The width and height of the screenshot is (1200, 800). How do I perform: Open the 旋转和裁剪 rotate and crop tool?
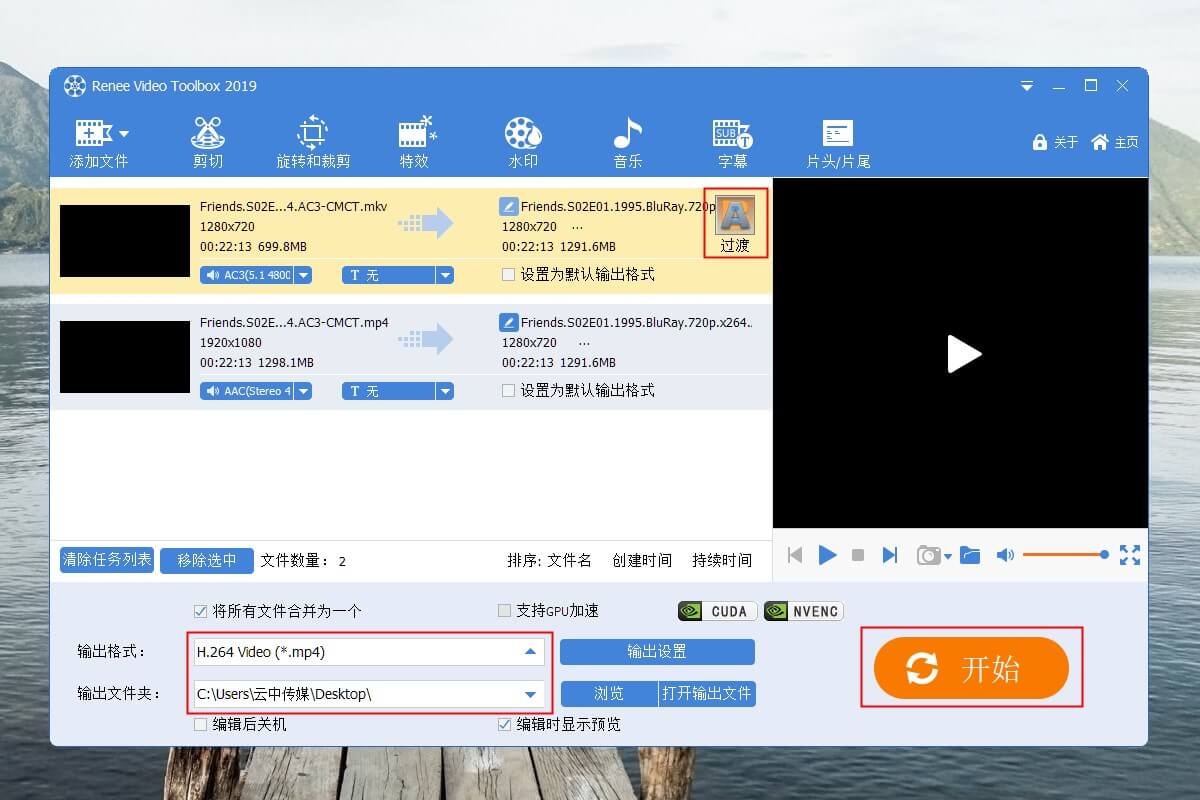point(313,144)
